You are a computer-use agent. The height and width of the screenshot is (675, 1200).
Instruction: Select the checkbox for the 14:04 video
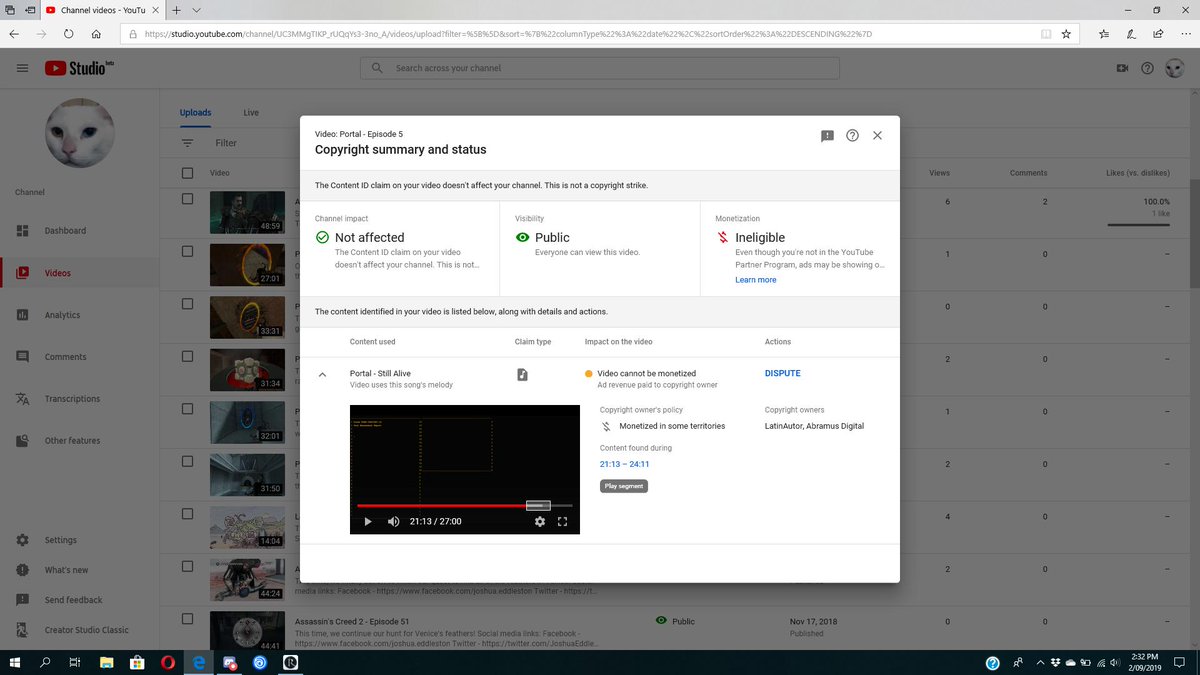pos(187,514)
